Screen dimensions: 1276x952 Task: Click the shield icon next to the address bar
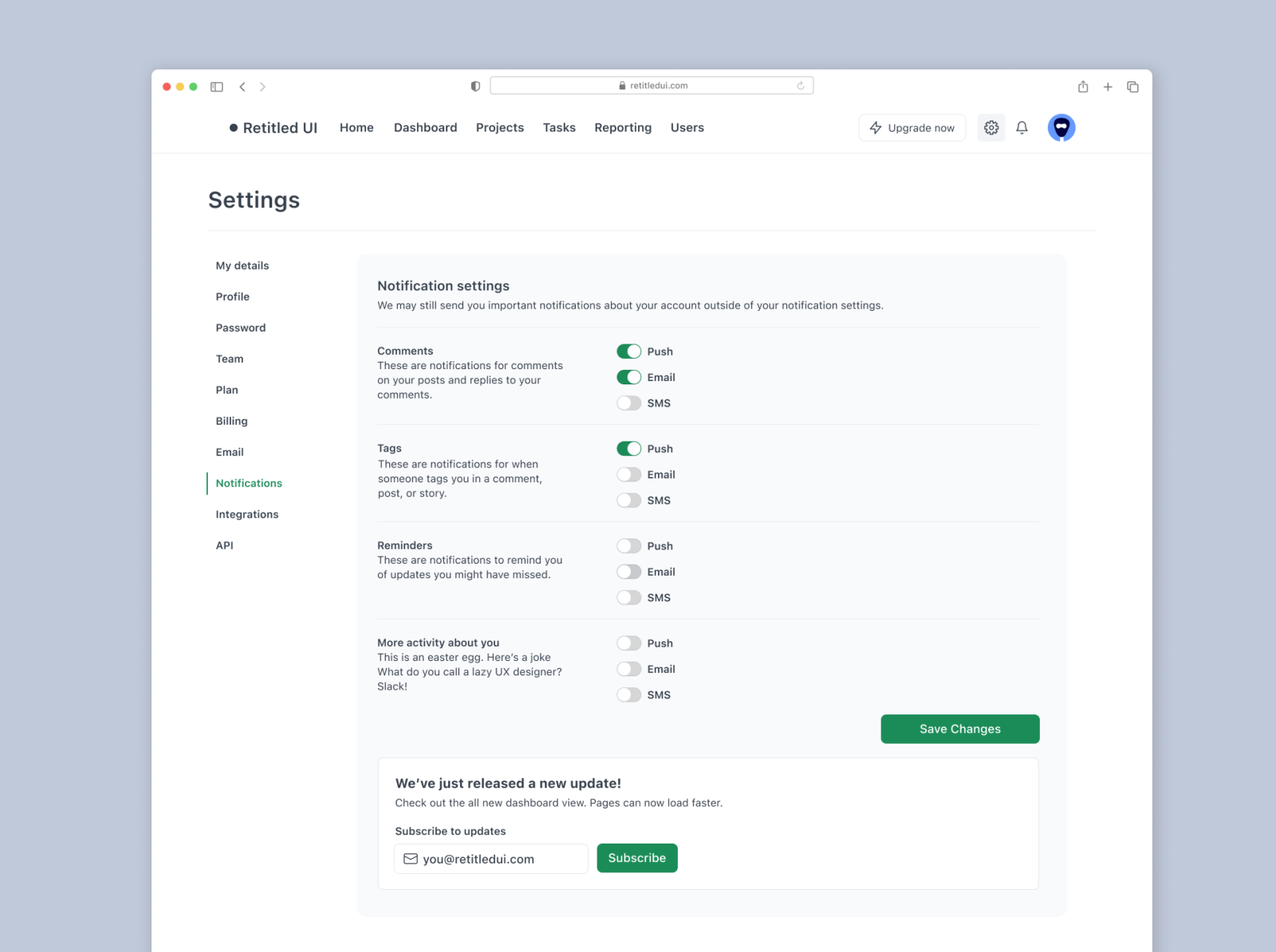[x=475, y=85]
